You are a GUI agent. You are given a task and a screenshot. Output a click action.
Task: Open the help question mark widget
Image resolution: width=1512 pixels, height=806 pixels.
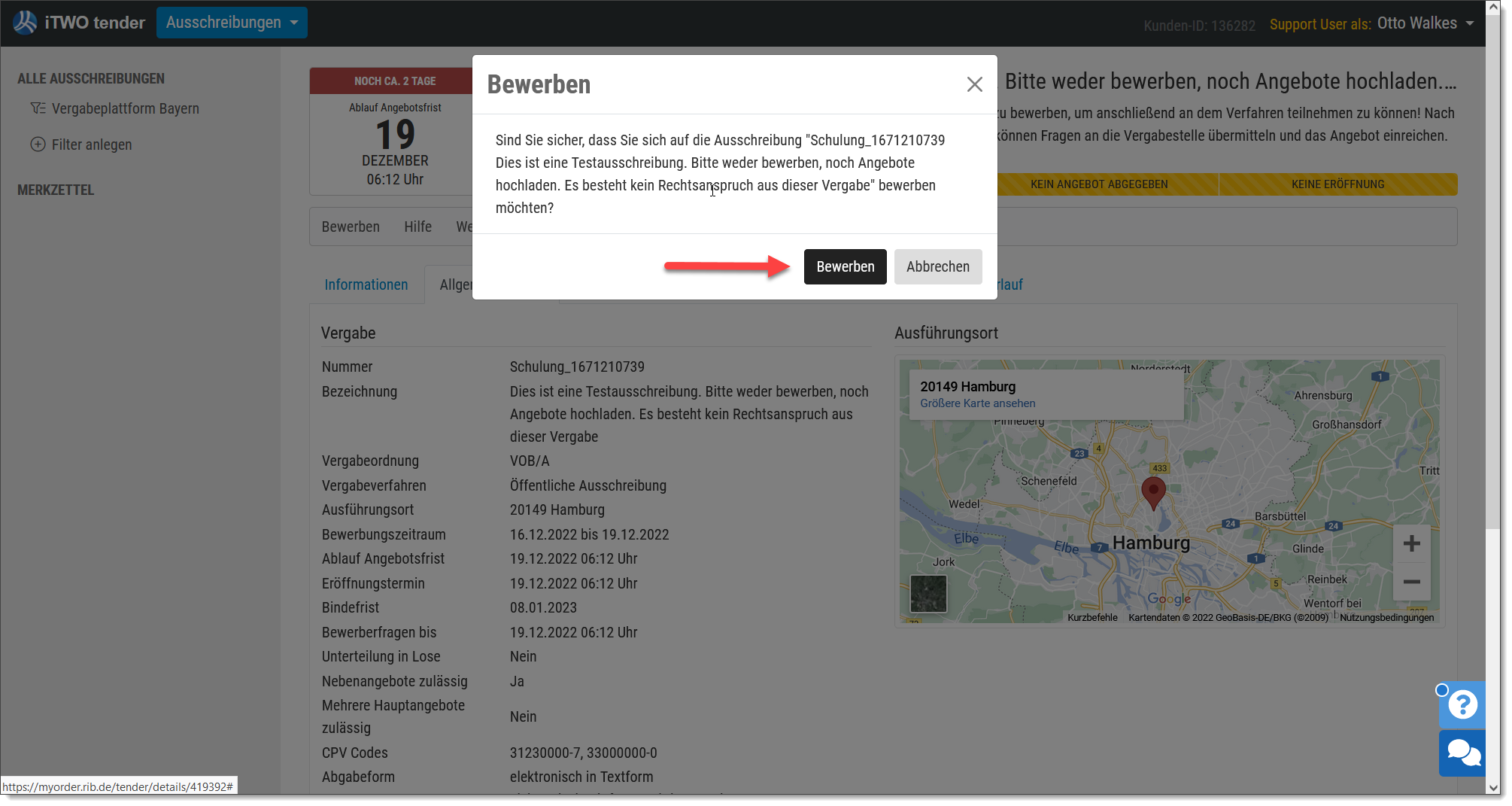point(1462,705)
